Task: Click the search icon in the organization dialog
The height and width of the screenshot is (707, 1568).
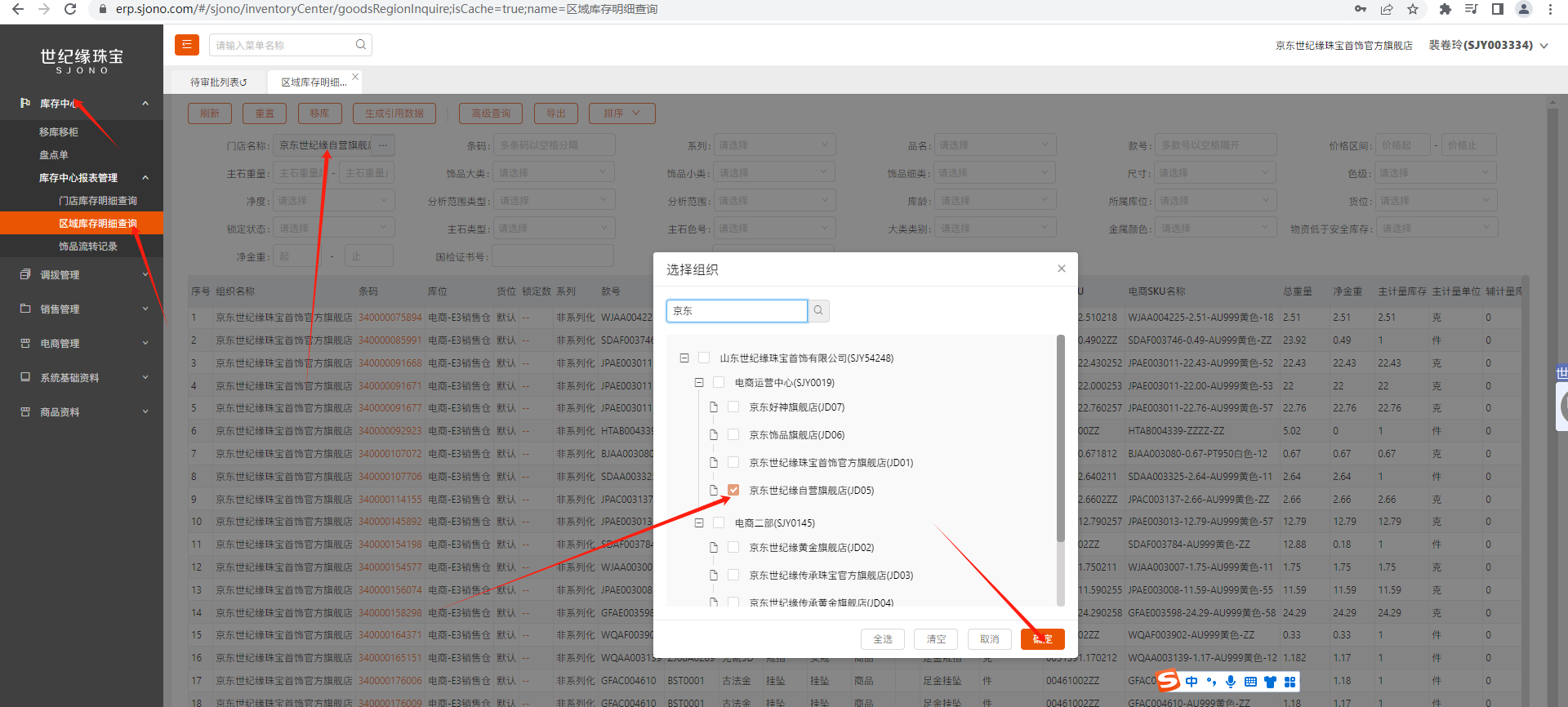Action: 818,311
